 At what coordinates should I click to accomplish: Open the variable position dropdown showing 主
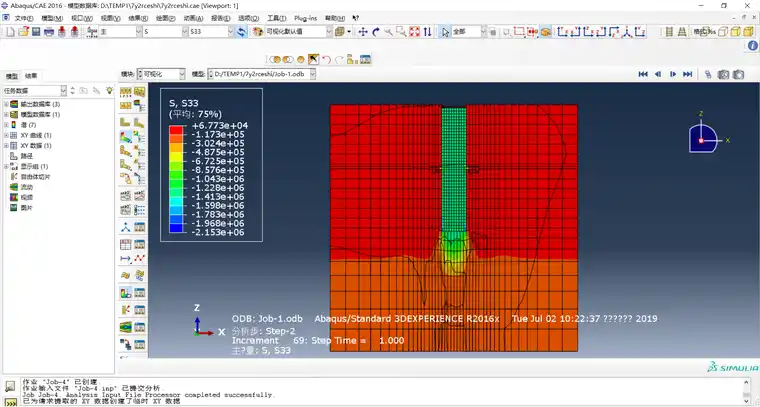pyautogui.click(x=120, y=32)
